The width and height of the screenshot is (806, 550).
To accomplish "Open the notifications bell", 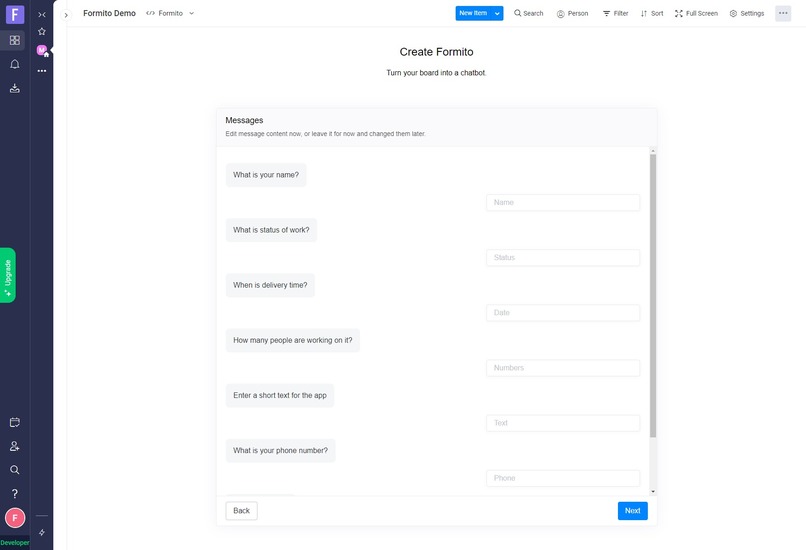I will pyautogui.click(x=14, y=64).
